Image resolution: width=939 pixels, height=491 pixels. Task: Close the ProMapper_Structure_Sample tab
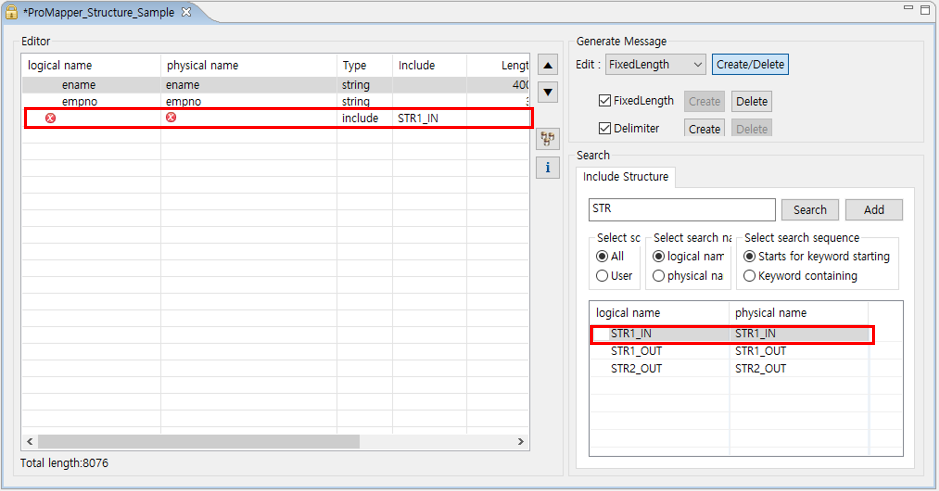[x=186, y=12]
